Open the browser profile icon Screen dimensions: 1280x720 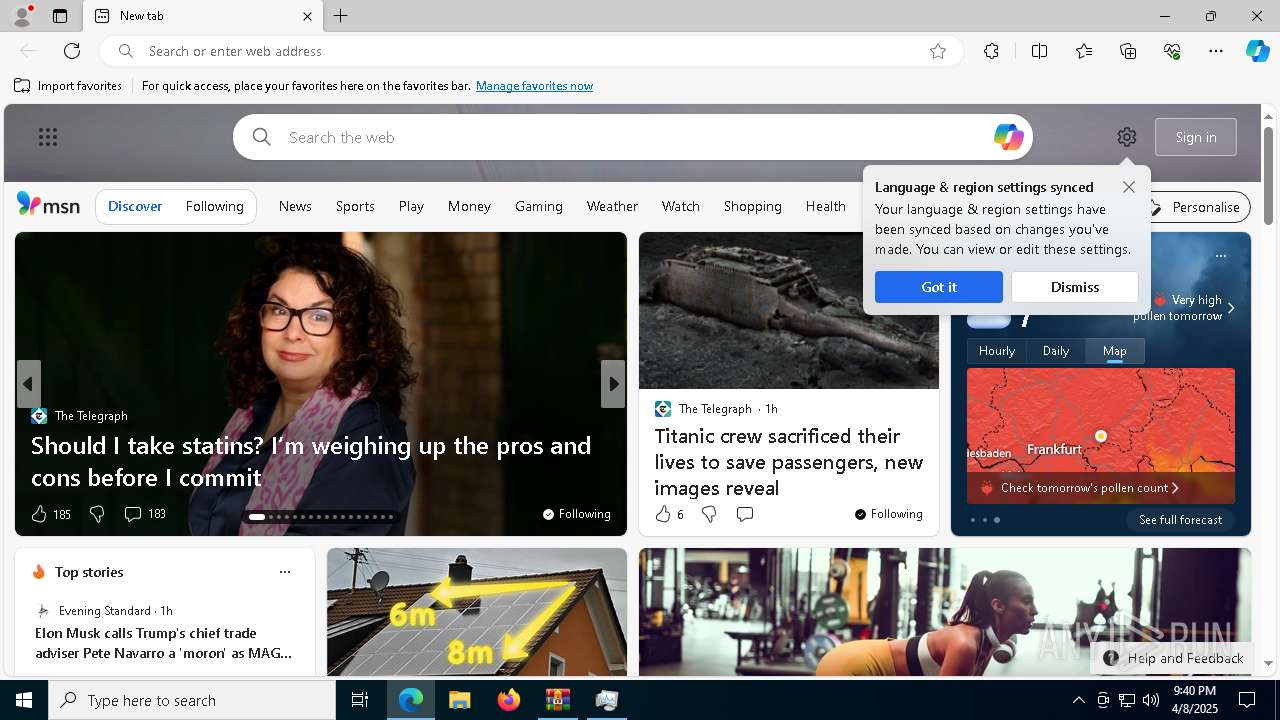click(22, 16)
